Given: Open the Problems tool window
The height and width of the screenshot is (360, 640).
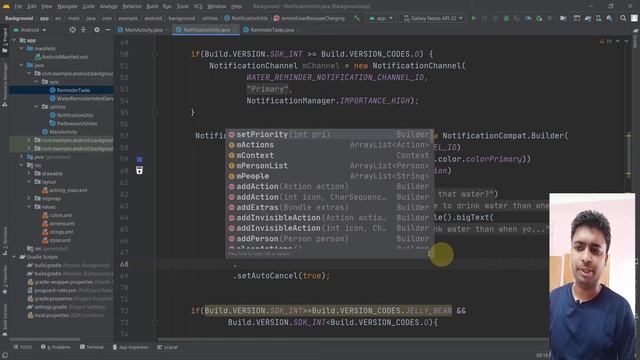Looking at the screenshot, I should [x=56, y=347].
